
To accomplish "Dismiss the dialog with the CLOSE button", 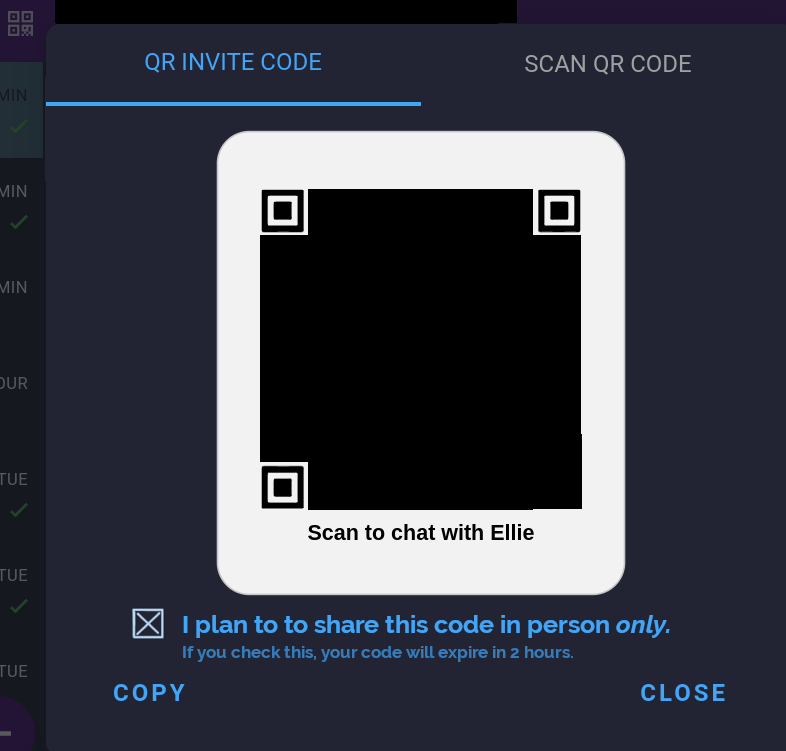I will [x=683, y=693].
